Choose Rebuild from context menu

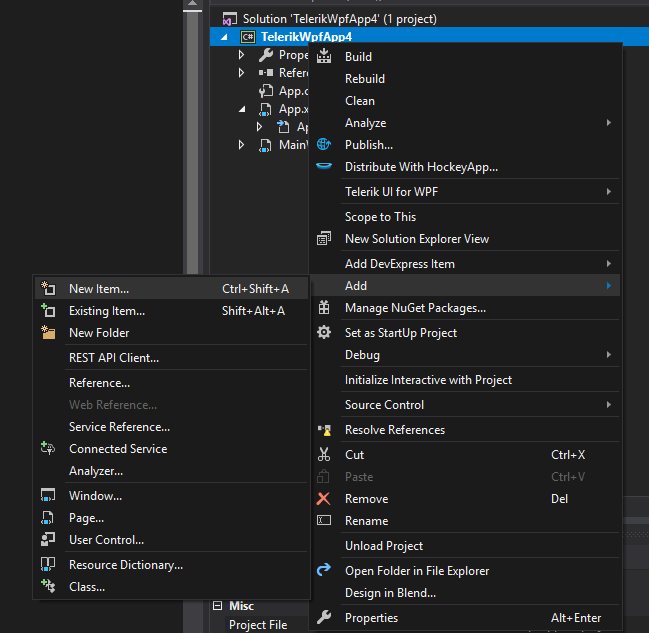point(466,79)
